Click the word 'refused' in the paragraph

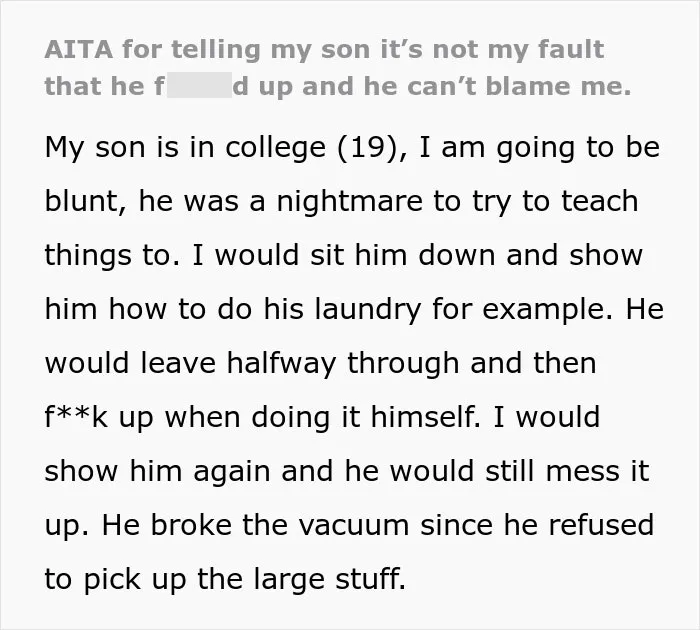(x=601, y=525)
